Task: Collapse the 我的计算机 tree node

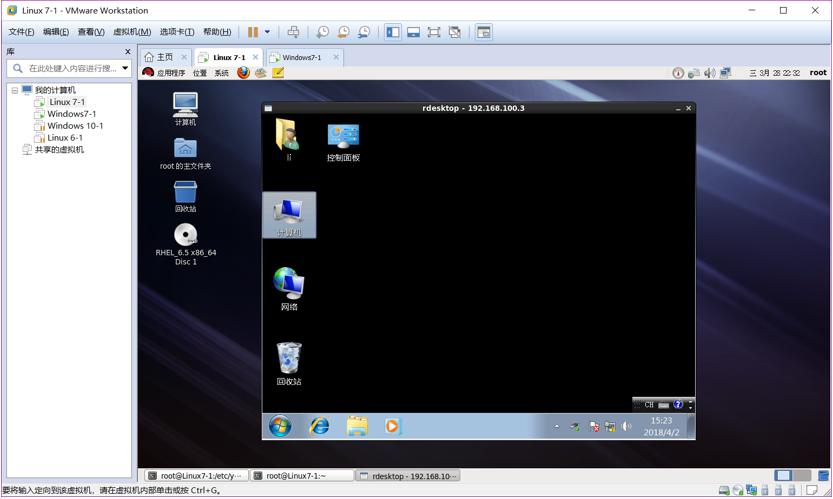Action: click(15, 90)
